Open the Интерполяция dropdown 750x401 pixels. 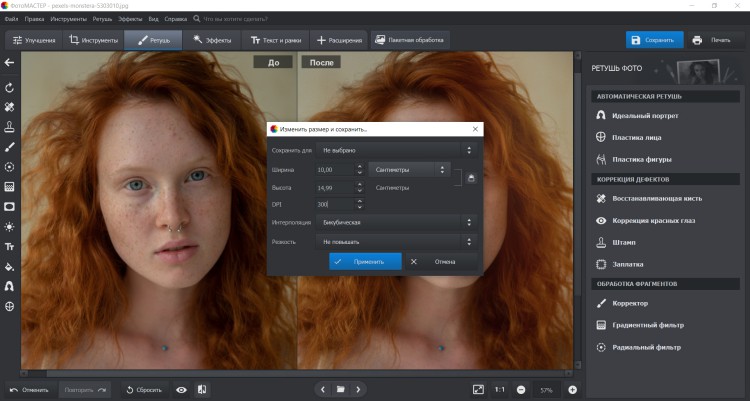[x=394, y=223]
